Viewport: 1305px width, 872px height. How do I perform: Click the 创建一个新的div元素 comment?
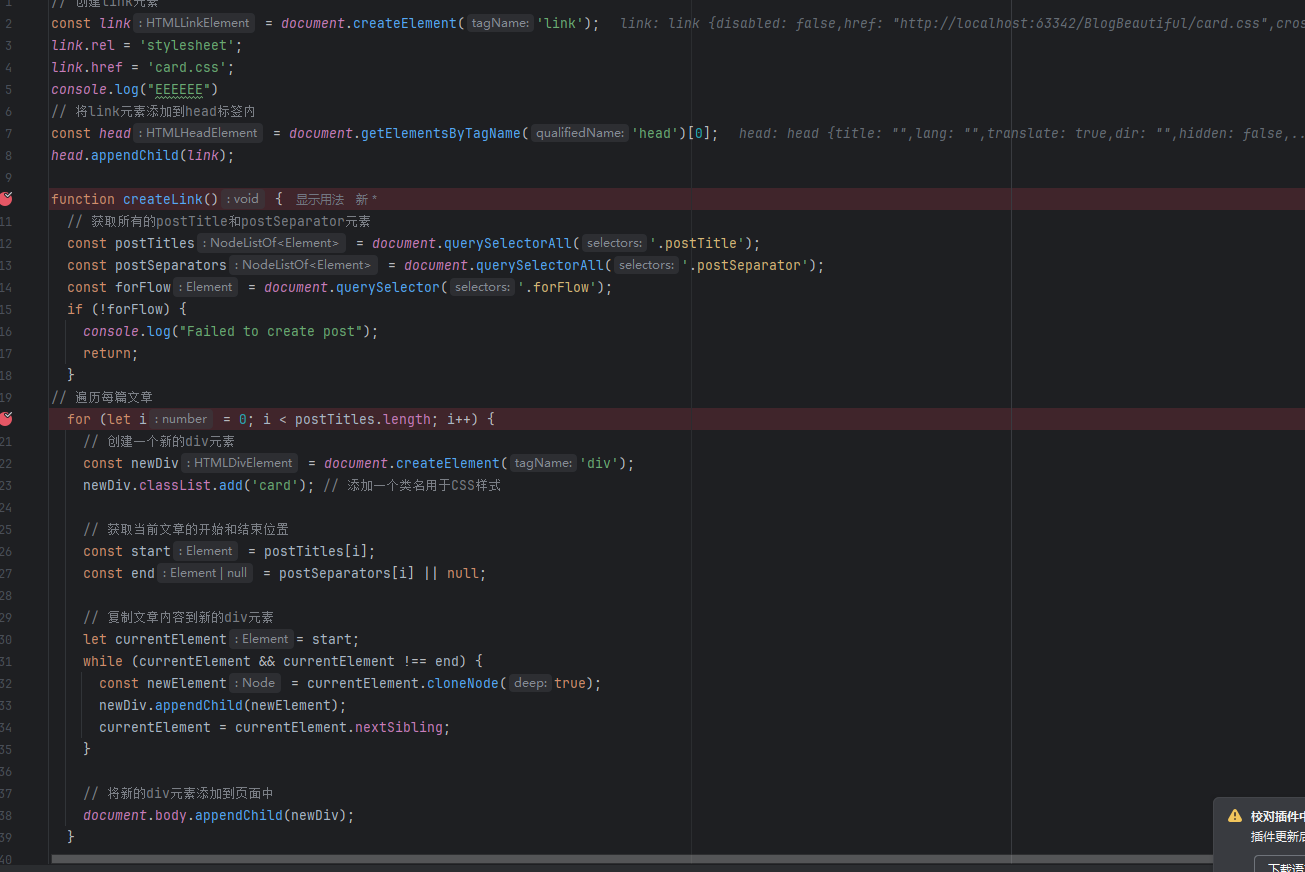click(x=159, y=441)
